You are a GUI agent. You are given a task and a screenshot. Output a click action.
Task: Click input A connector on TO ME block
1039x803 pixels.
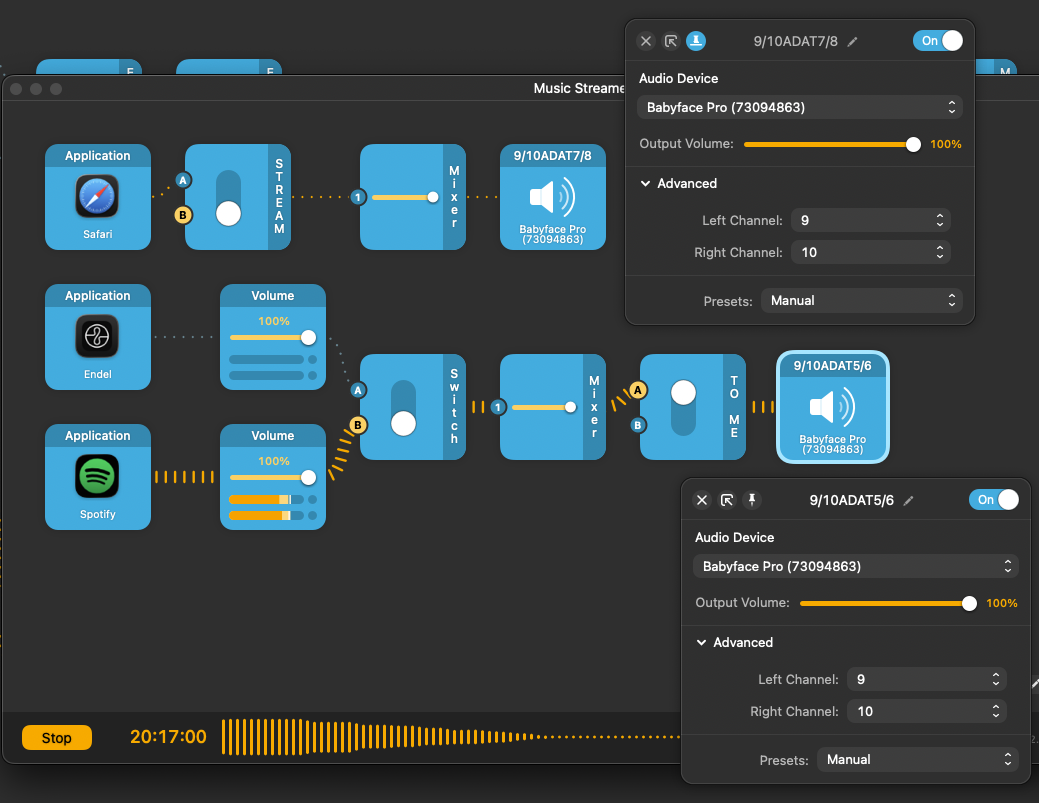637,390
